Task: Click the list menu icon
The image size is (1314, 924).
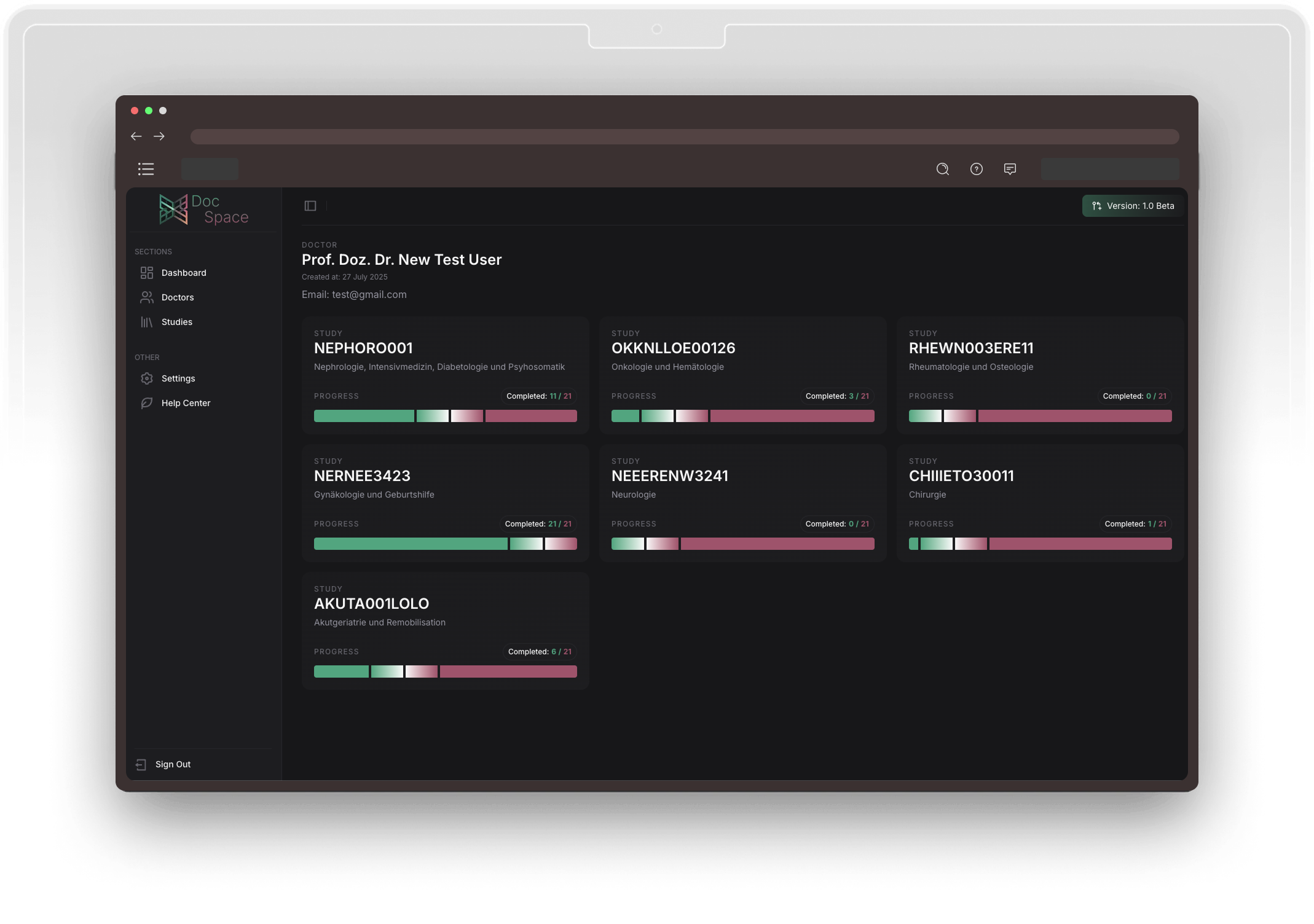Action: (x=146, y=169)
